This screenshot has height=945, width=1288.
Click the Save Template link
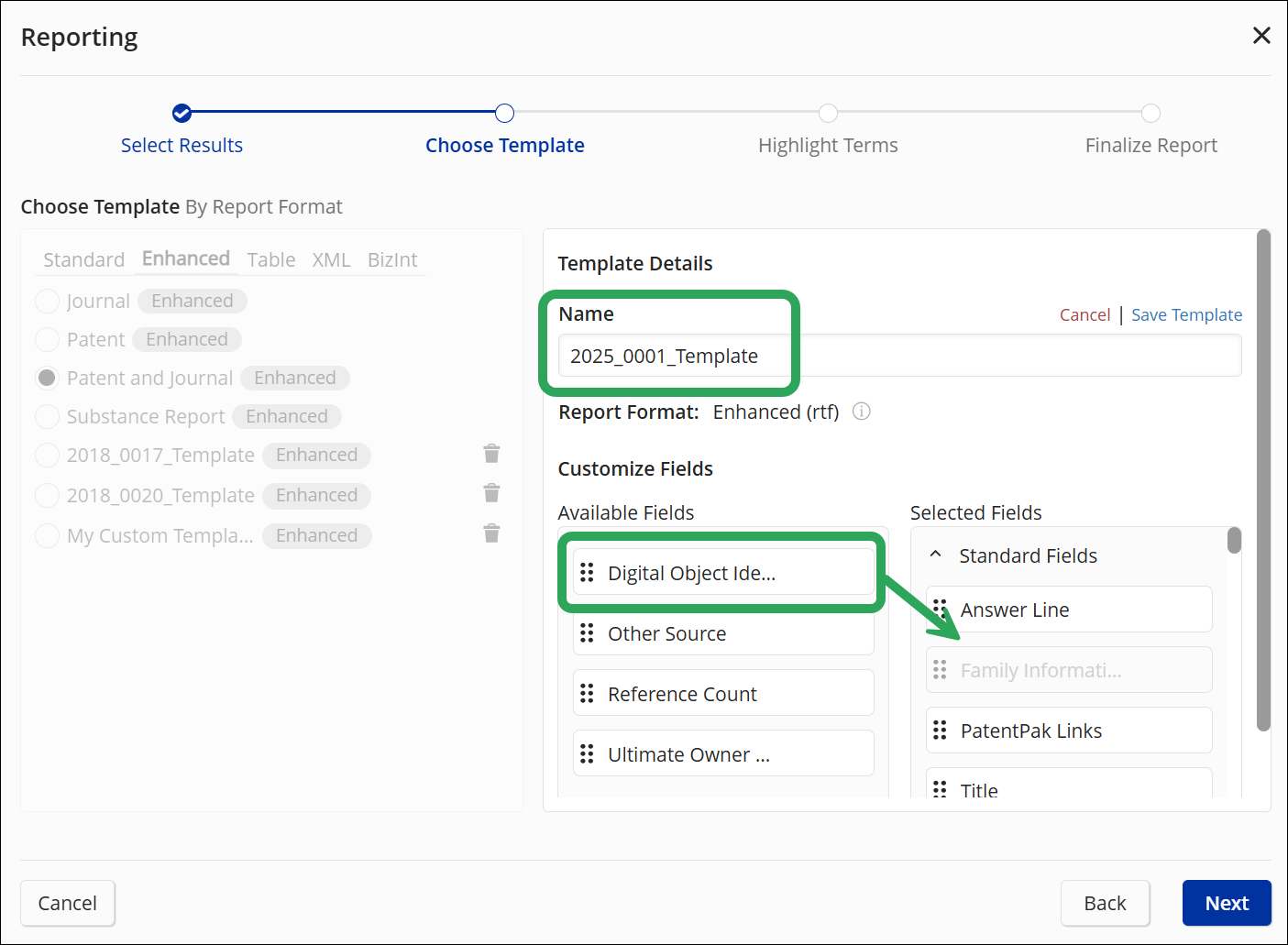tap(1186, 314)
